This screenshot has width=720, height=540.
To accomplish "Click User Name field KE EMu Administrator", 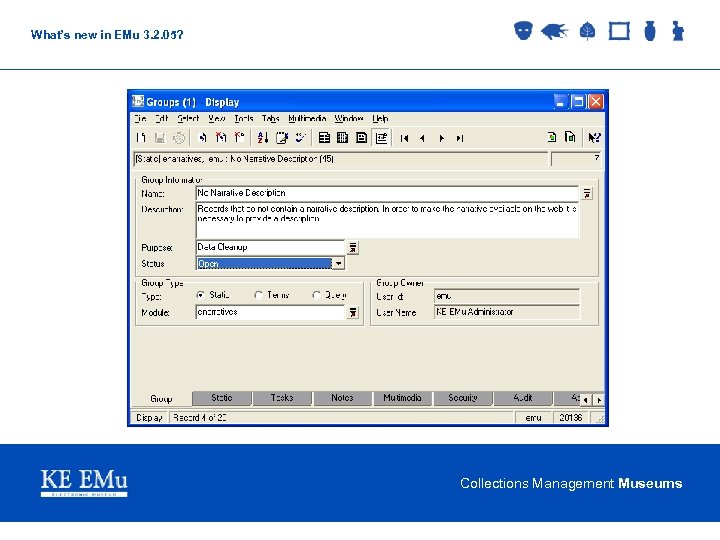I will (506, 312).
